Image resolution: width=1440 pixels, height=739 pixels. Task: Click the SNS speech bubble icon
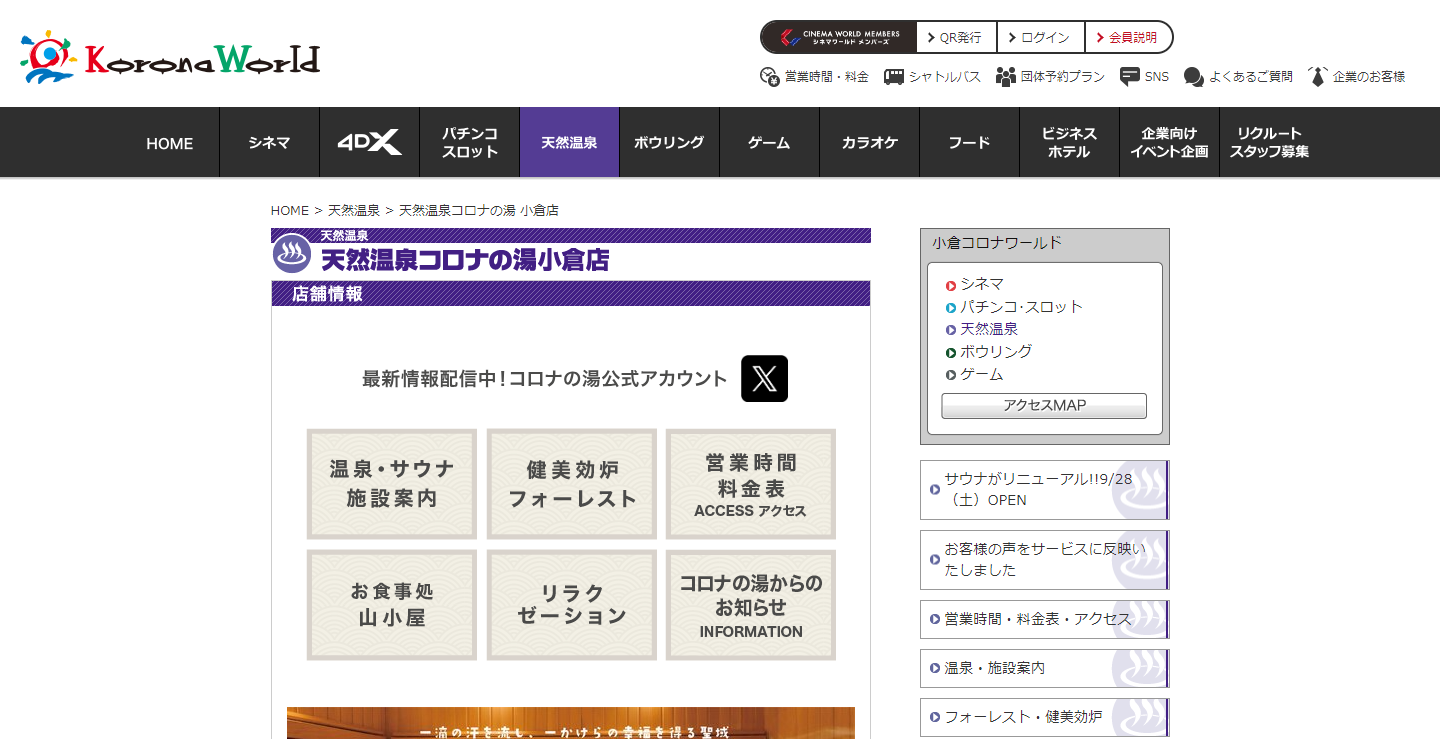point(1130,77)
